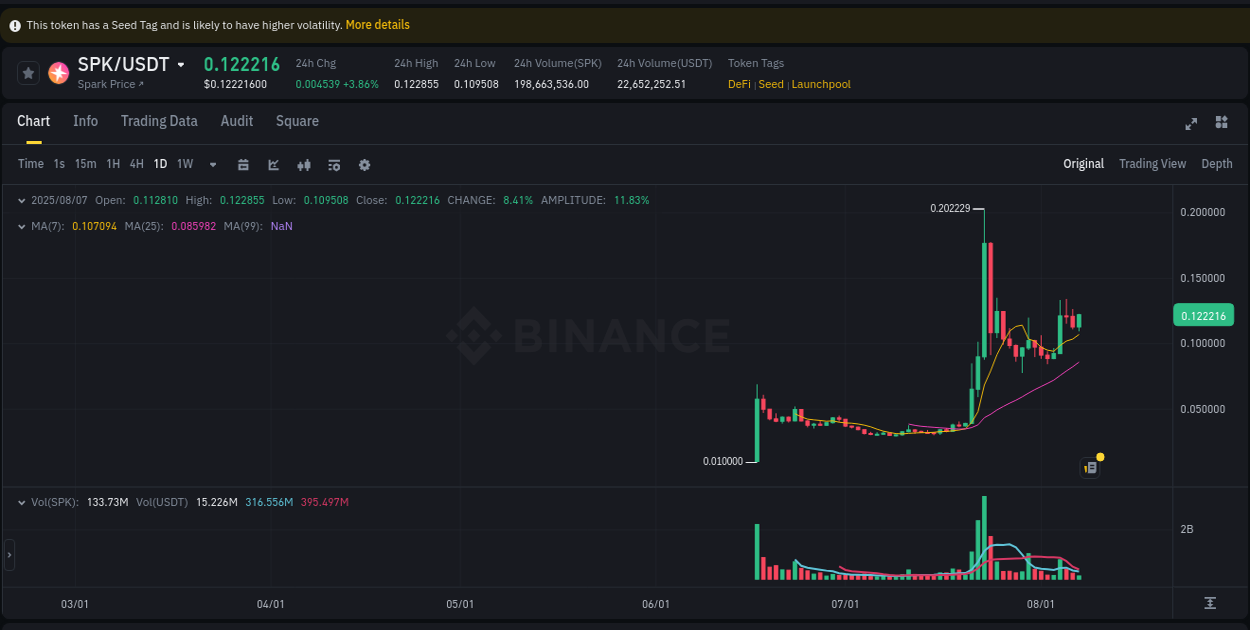Switch to the Trading Data tab
This screenshot has height=630, width=1250.
pos(159,121)
